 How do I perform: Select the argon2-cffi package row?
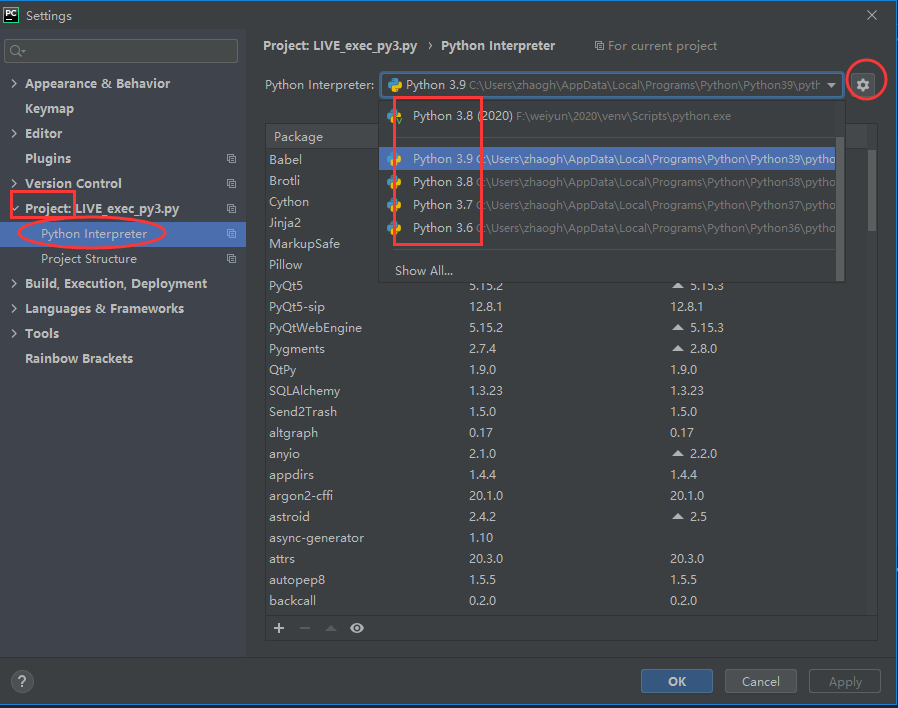(x=567, y=496)
